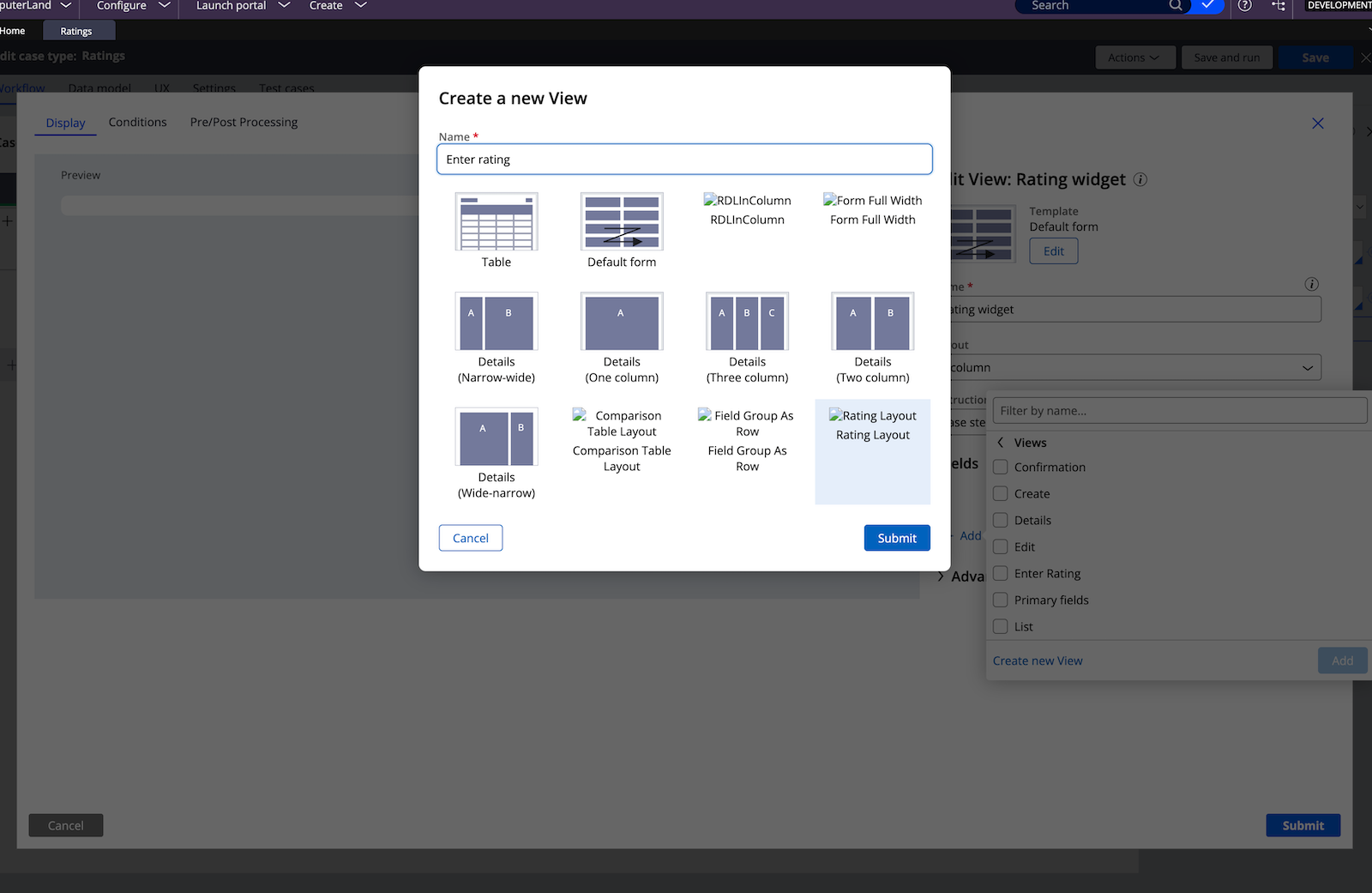Image resolution: width=1372 pixels, height=893 pixels.
Task: Choose the Default form template icon
Action: (x=622, y=222)
